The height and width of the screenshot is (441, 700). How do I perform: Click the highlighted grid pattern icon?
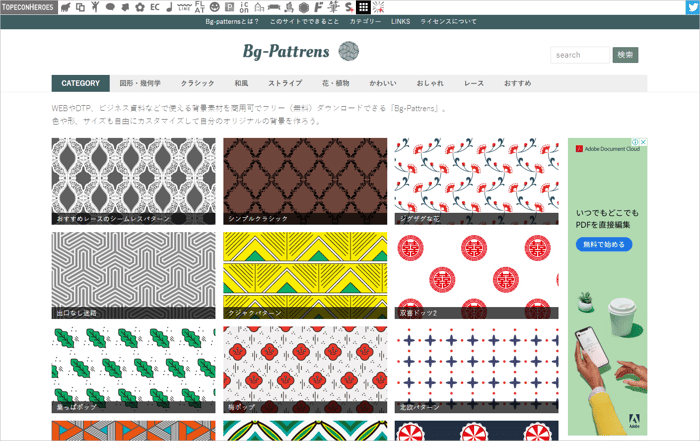(363, 7)
